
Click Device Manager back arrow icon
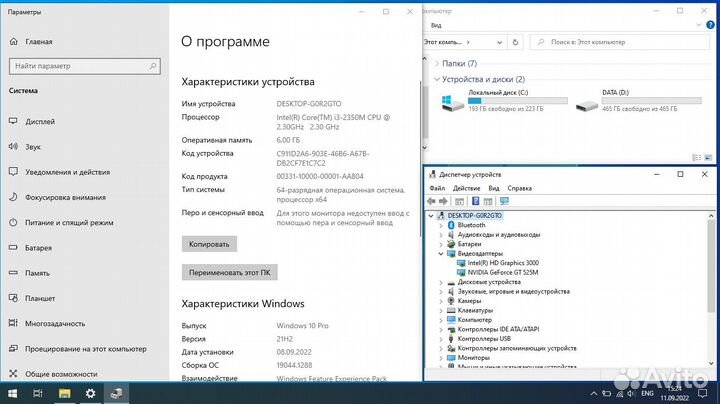pyautogui.click(x=431, y=201)
